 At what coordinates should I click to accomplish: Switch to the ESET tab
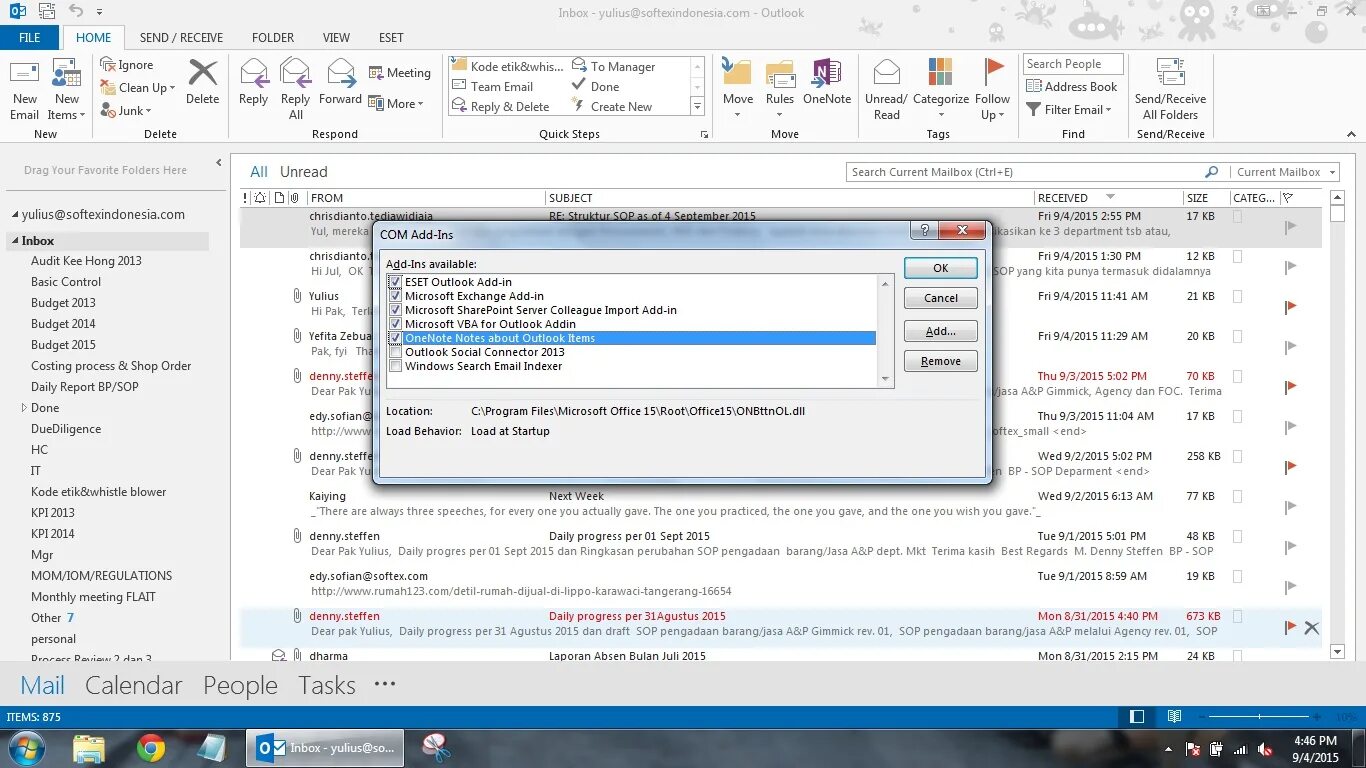[x=391, y=38]
